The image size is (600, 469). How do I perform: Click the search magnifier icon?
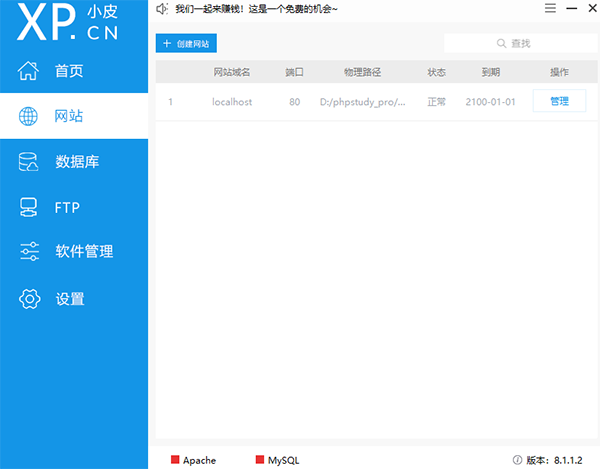[x=501, y=43]
